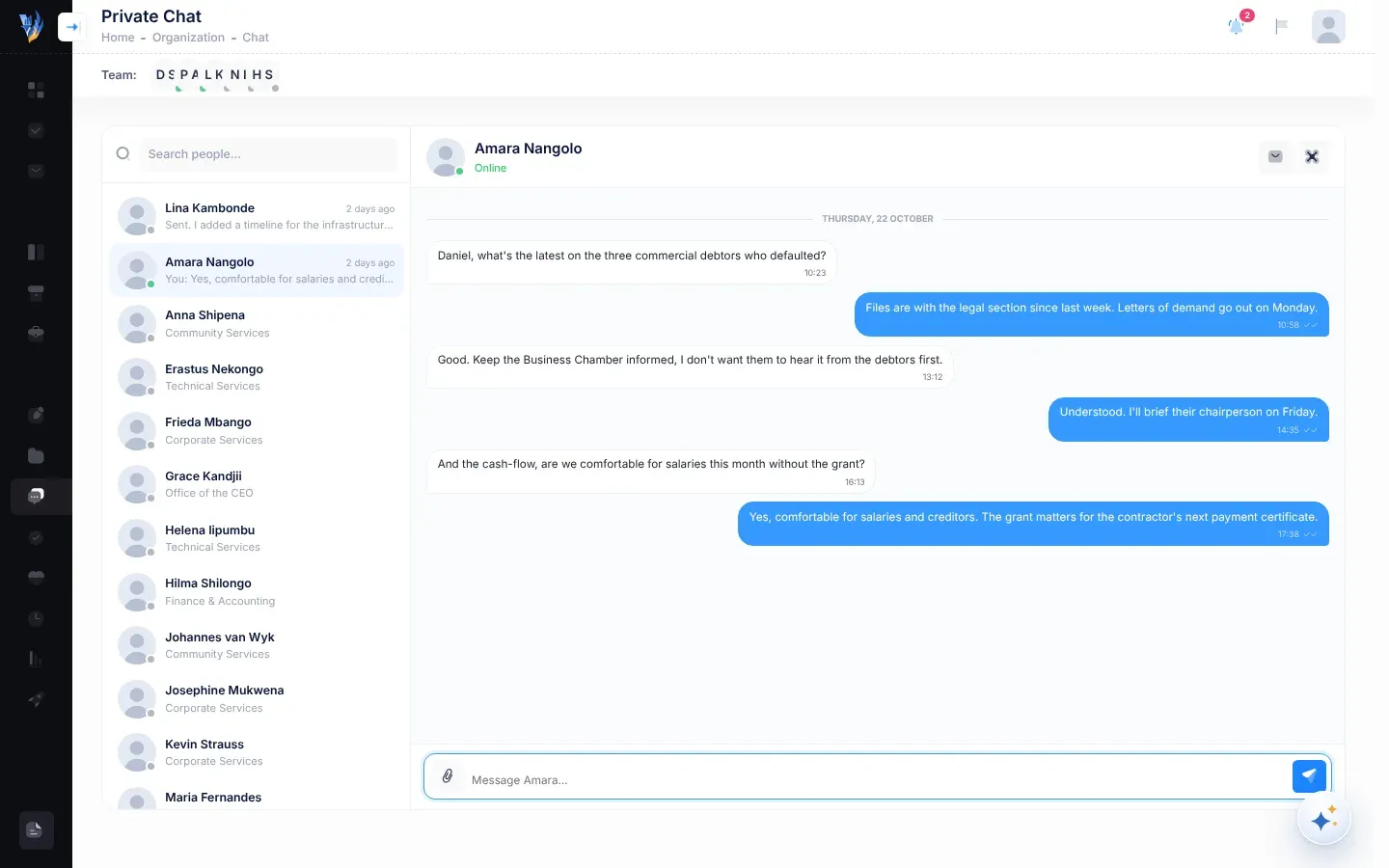1389x868 pixels.
Task: Open the user profile avatar top right
Action: point(1328,27)
